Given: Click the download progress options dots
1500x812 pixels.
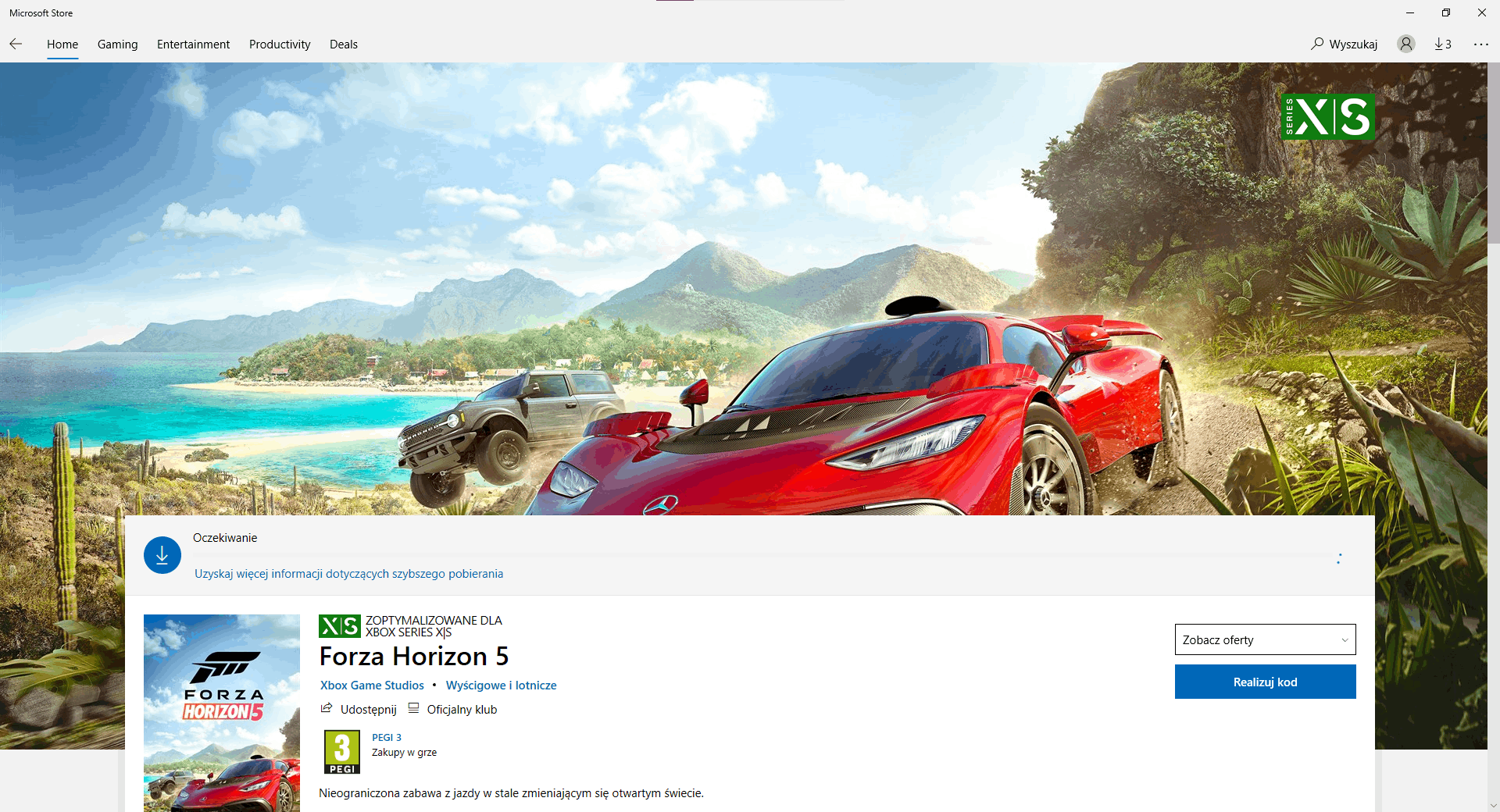Looking at the screenshot, I should click(1339, 559).
